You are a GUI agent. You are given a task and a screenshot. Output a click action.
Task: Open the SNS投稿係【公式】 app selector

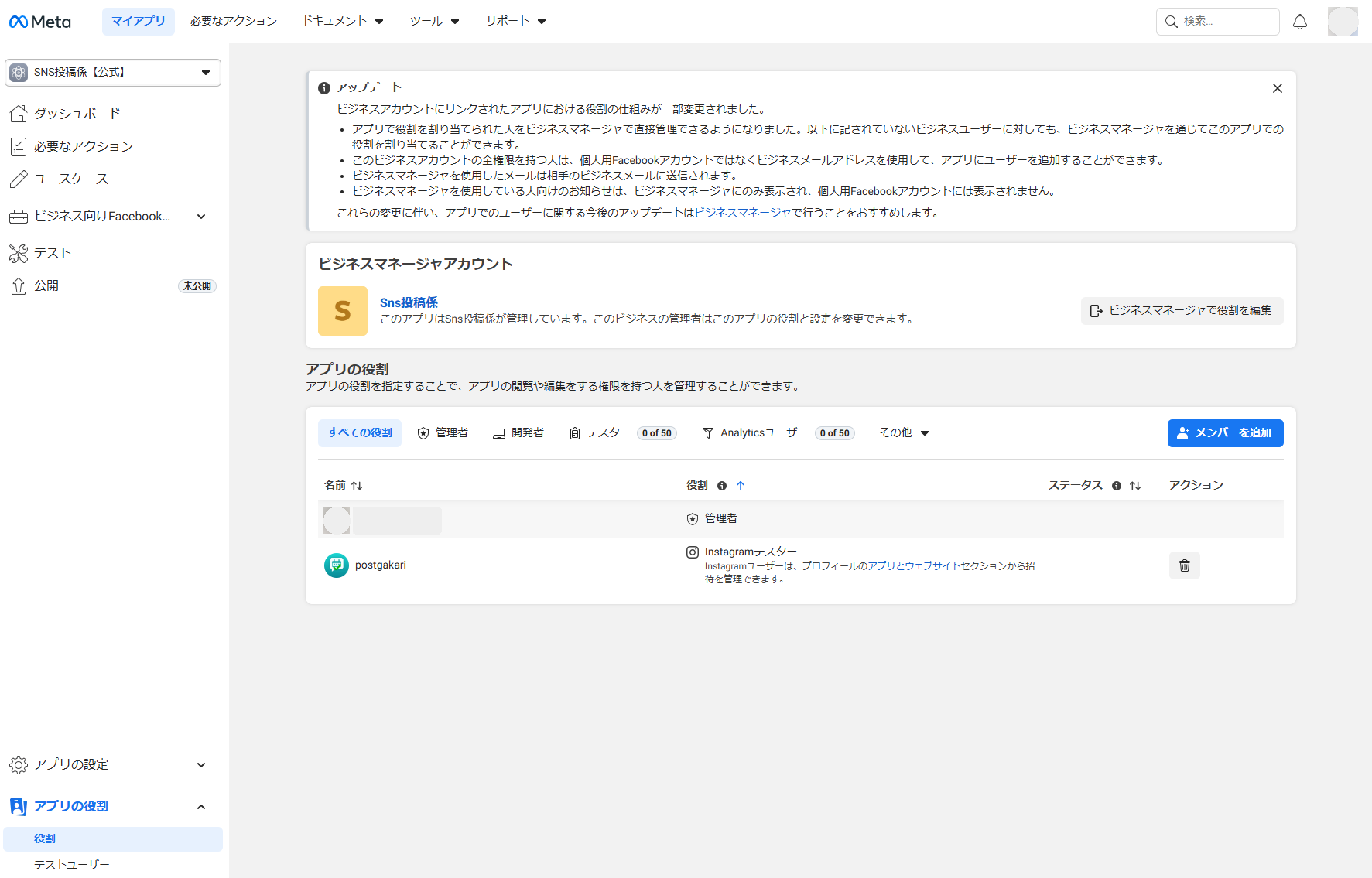click(x=113, y=73)
